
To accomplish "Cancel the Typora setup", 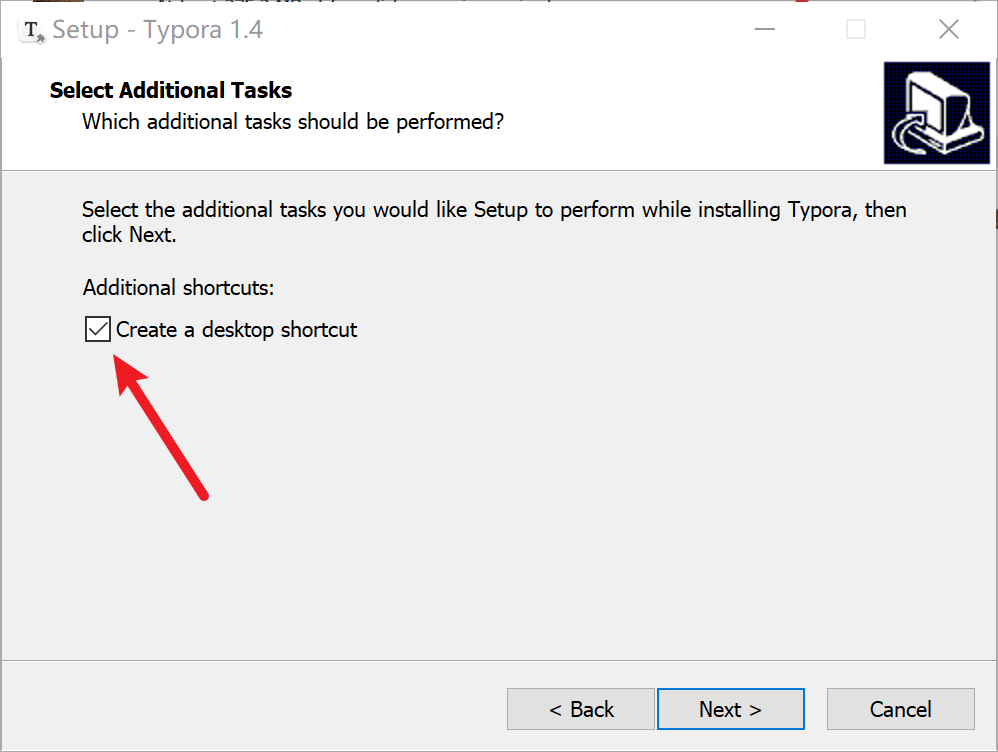I will point(900,709).
